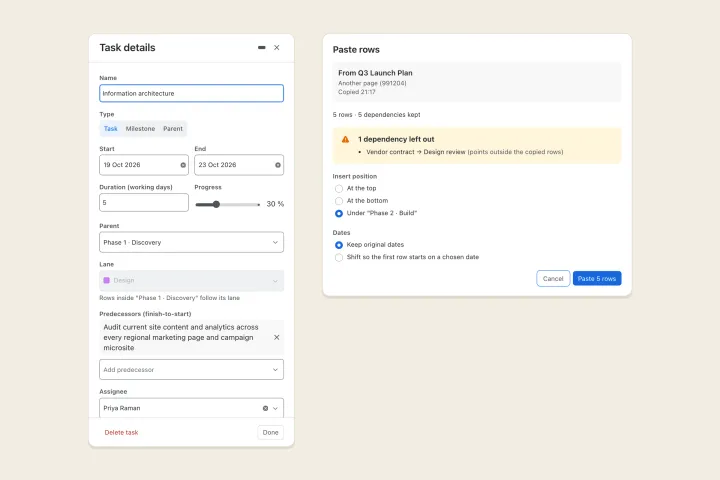Adjust the Progress slider handle
This screenshot has width=720, height=480.
(216, 204)
